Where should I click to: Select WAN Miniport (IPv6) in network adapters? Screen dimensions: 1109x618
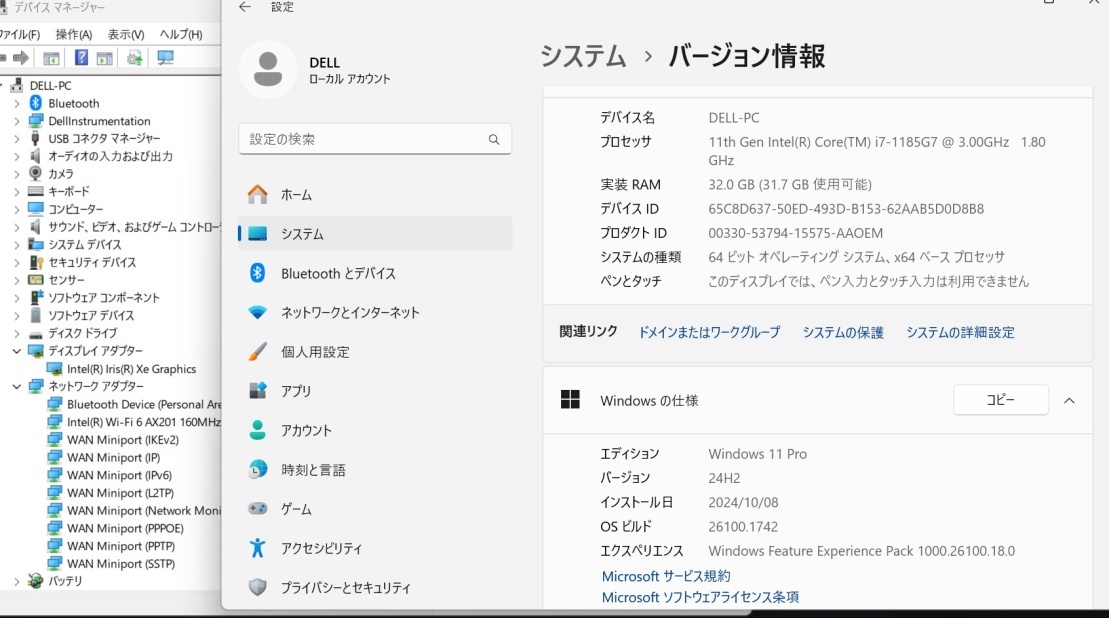(120, 475)
